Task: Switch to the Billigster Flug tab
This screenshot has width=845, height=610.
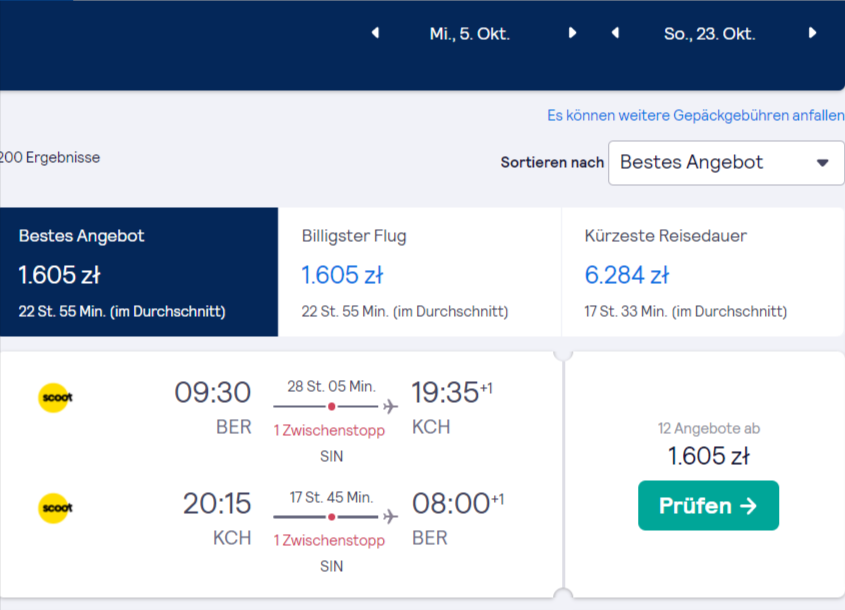Action: pyautogui.click(x=420, y=272)
